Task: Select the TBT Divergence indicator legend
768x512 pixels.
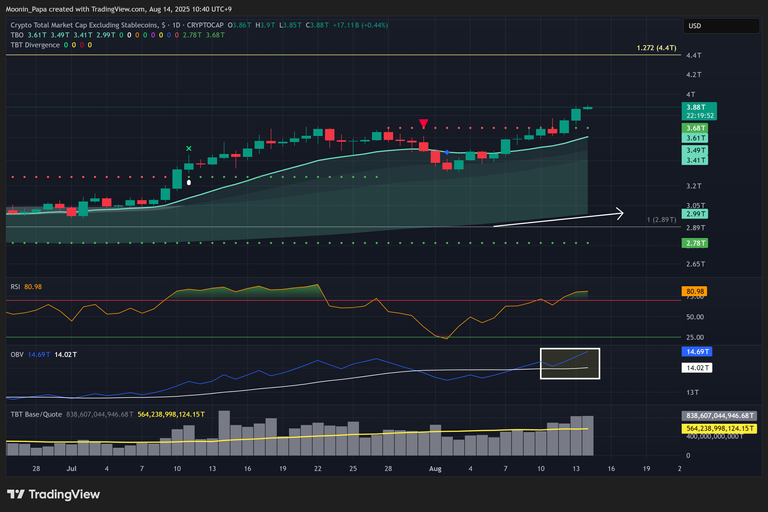Action: coord(35,45)
